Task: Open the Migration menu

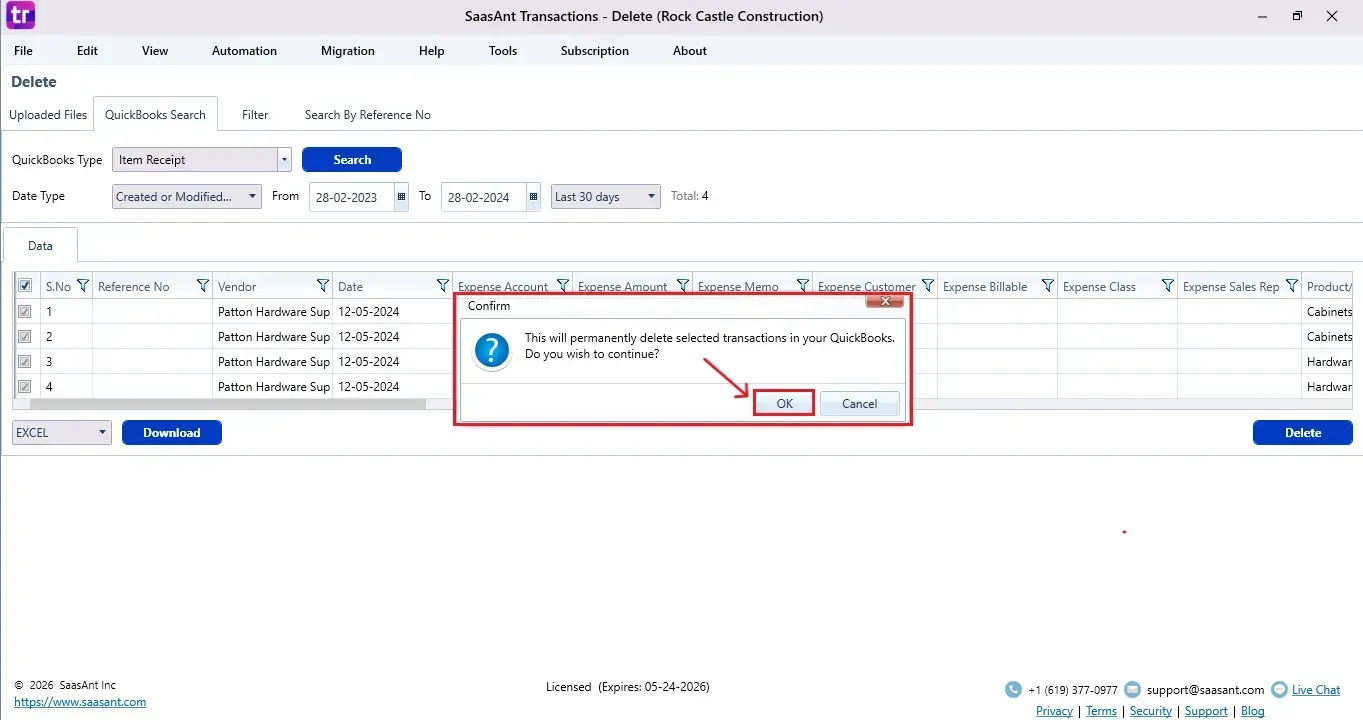Action: pos(348,51)
